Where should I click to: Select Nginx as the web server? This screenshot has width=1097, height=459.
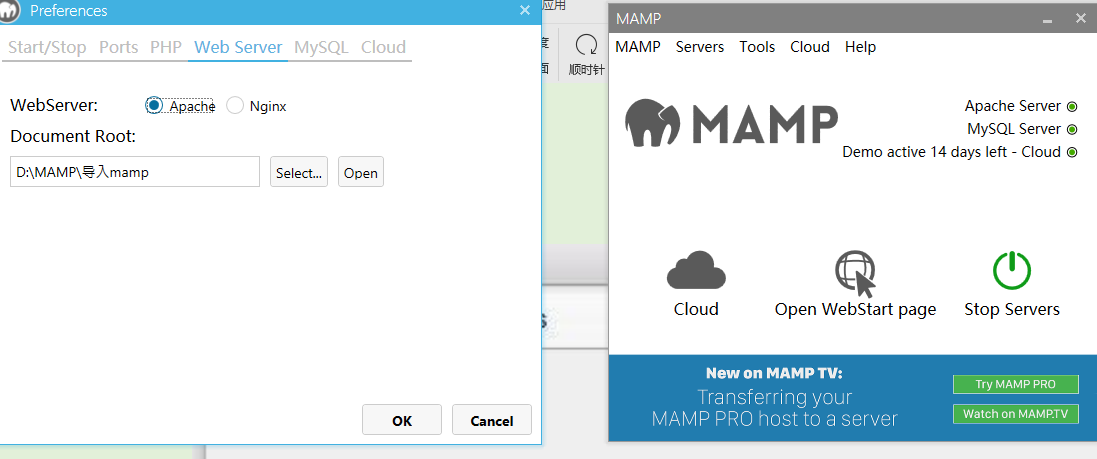click(x=234, y=106)
